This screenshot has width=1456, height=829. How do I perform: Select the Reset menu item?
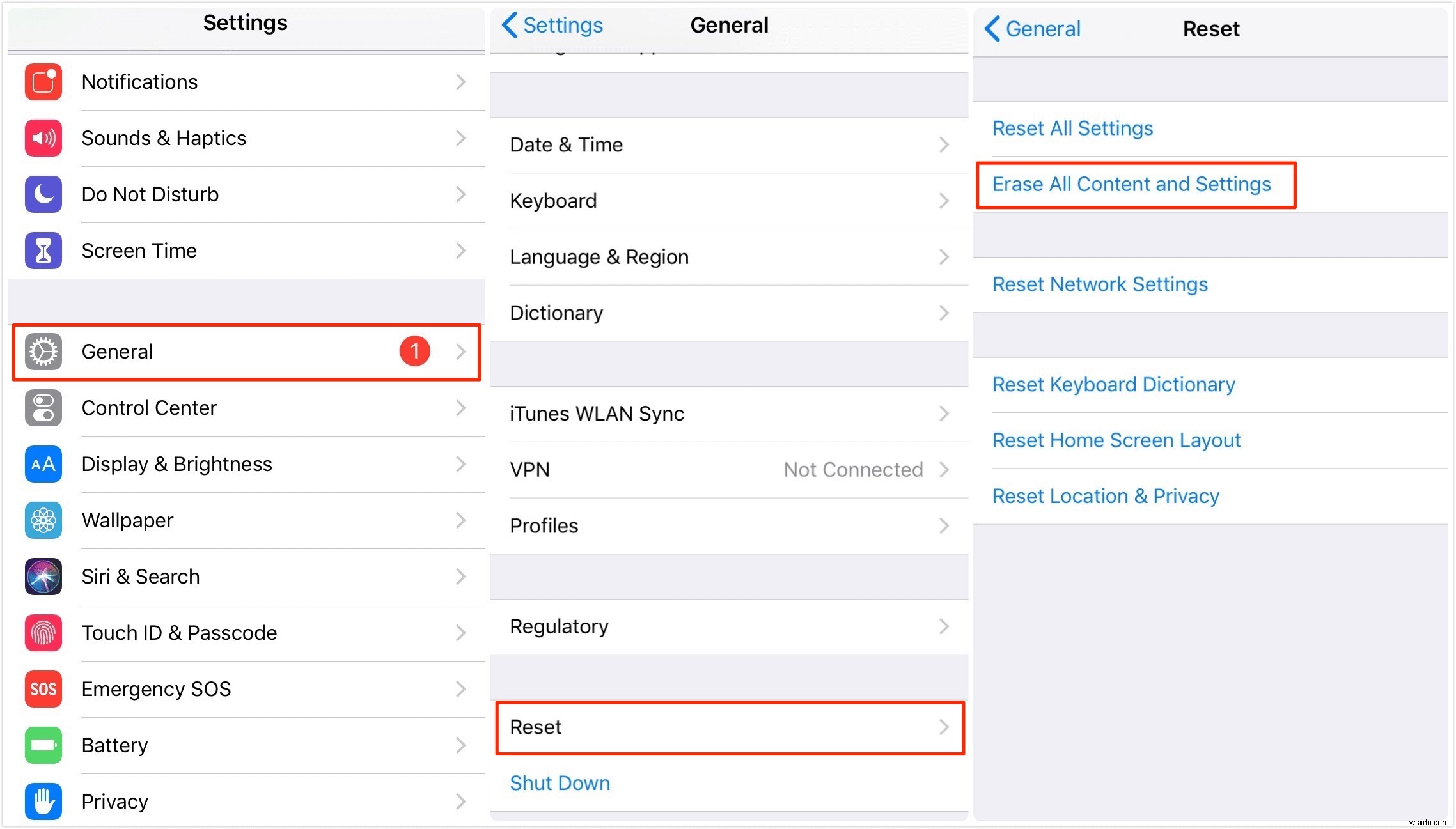[726, 726]
